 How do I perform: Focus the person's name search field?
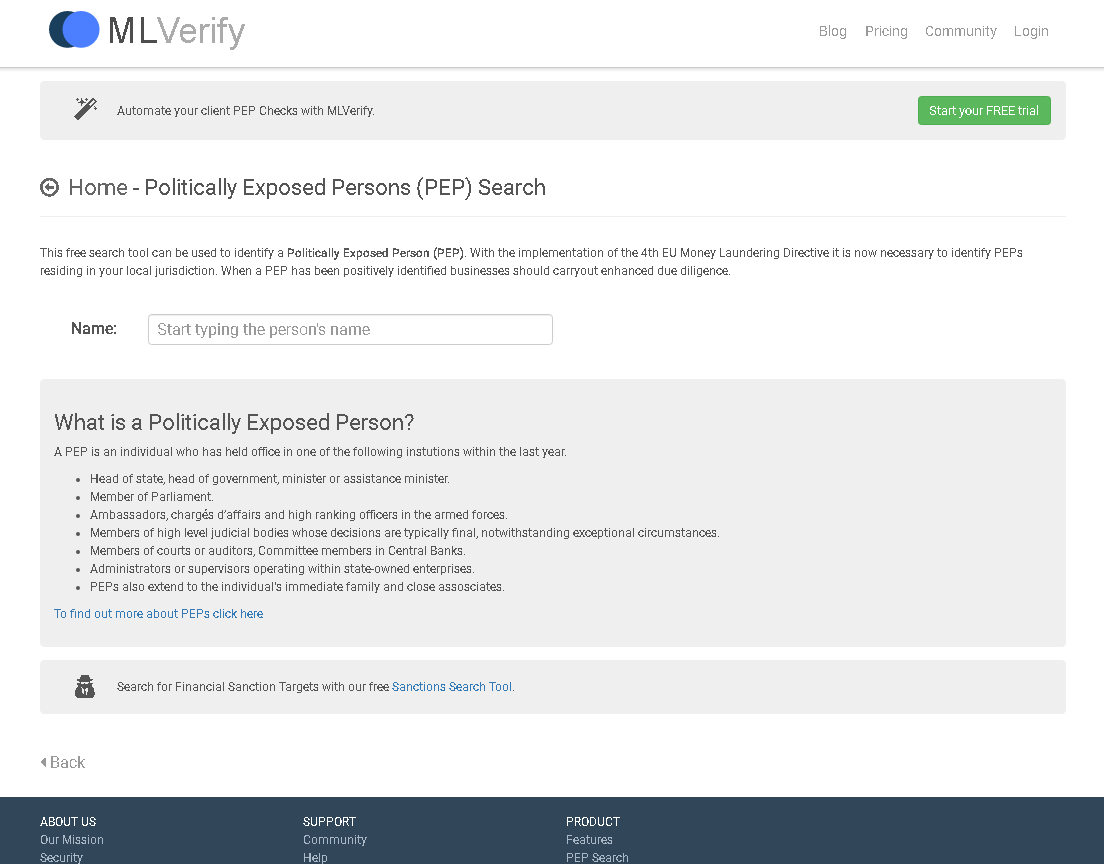(350, 330)
